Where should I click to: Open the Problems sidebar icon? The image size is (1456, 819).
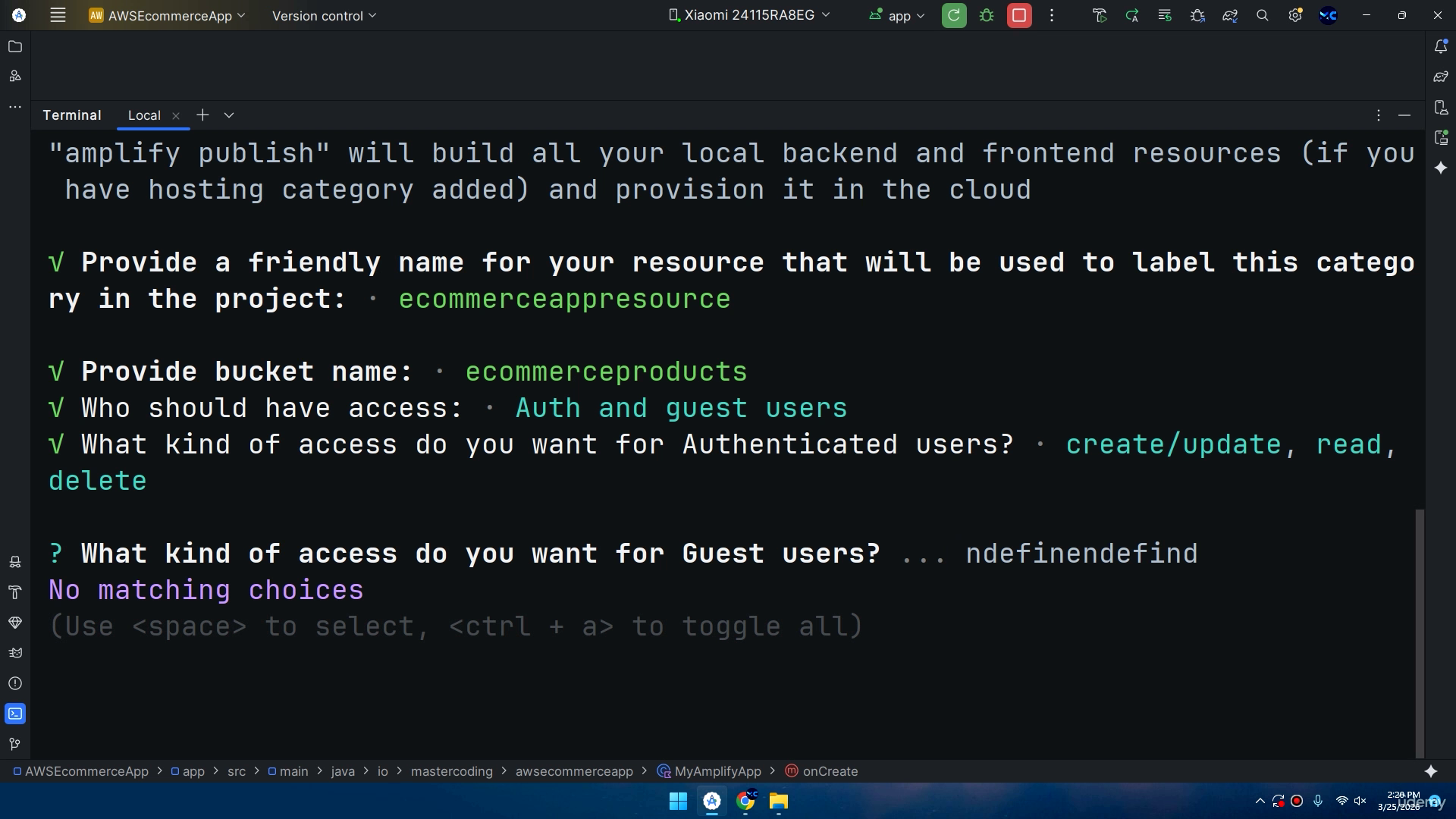click(15, 683)
